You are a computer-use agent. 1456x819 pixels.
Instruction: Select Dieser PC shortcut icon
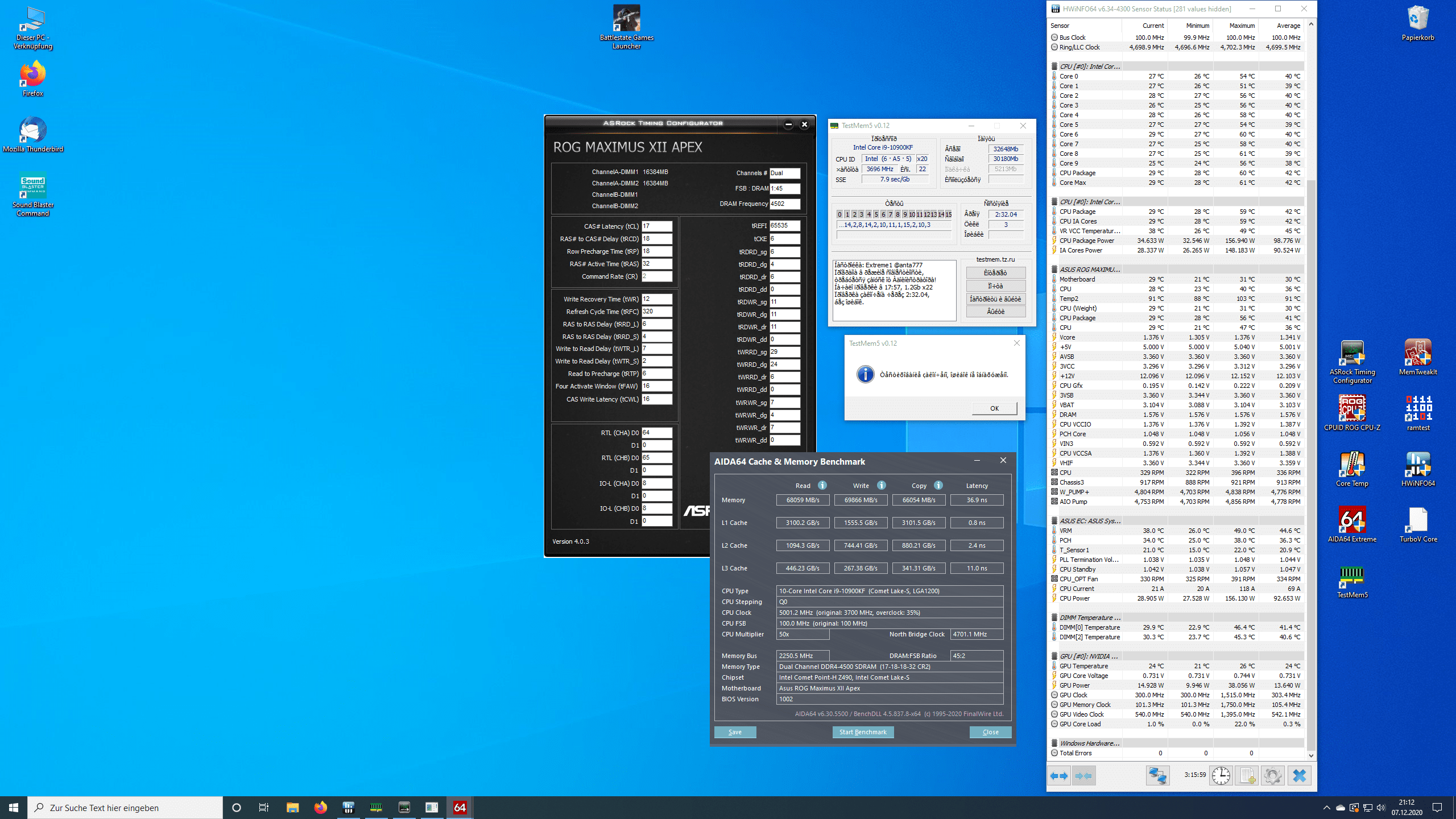(32, 27)
